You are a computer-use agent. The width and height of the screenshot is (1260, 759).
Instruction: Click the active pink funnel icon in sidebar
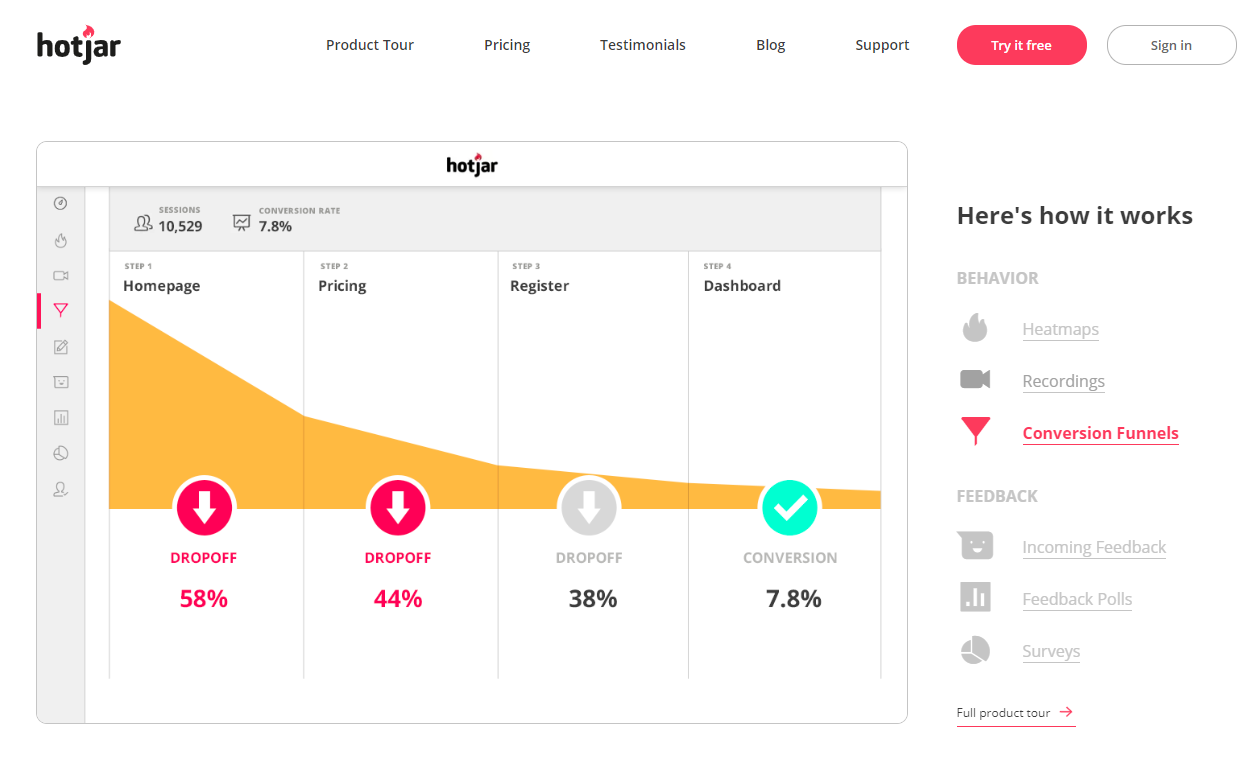[60, 310]
